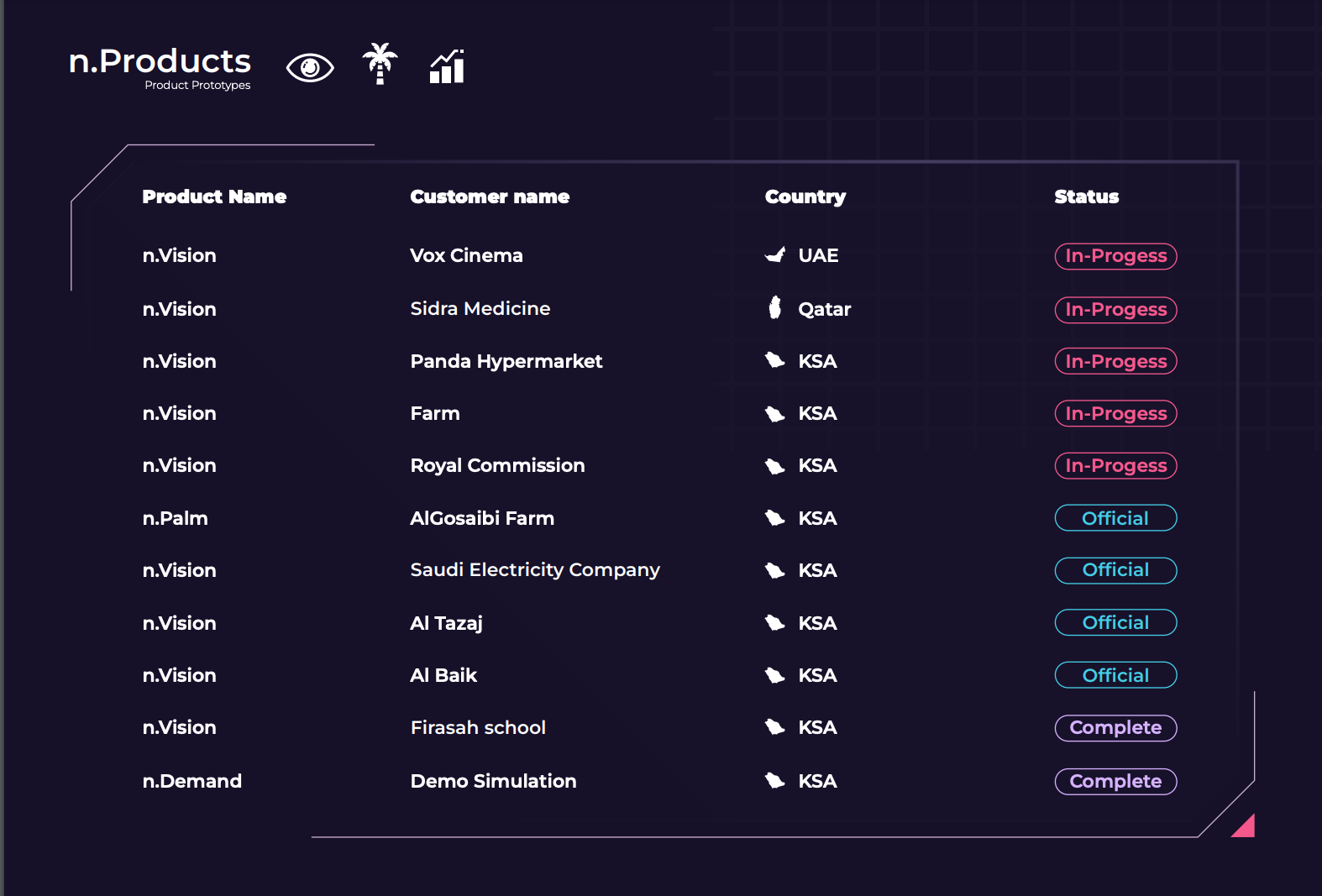Click the KSA label in Demo Simulation row

(817, 781)
